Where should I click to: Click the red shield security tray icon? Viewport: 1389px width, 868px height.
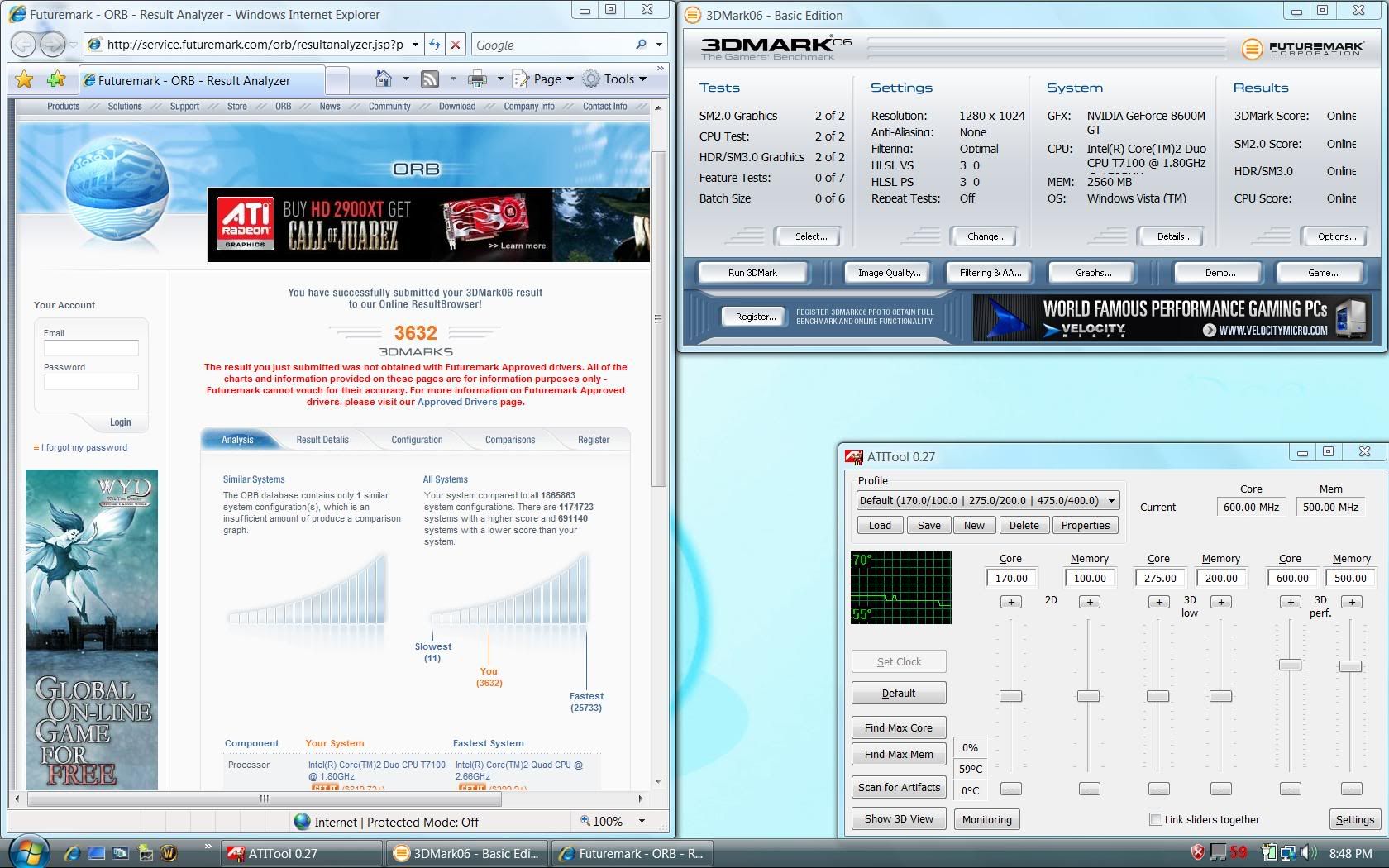(1196, 852)
